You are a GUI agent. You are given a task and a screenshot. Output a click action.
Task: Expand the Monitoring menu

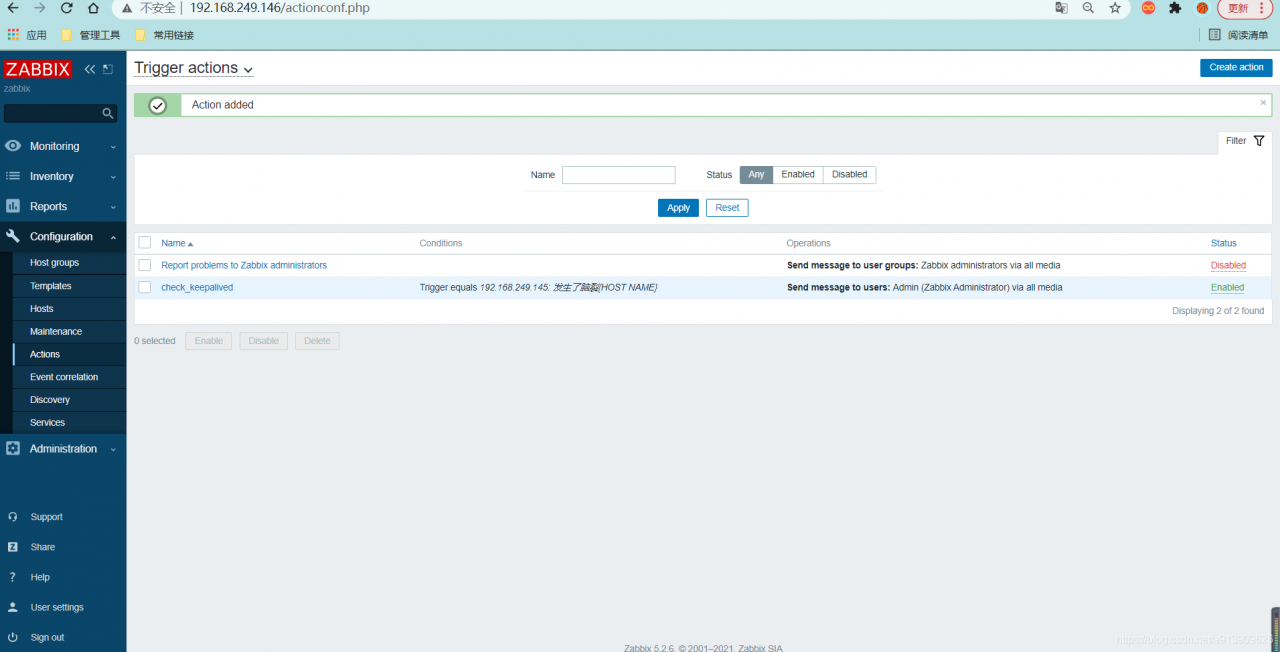pos(113,147)
